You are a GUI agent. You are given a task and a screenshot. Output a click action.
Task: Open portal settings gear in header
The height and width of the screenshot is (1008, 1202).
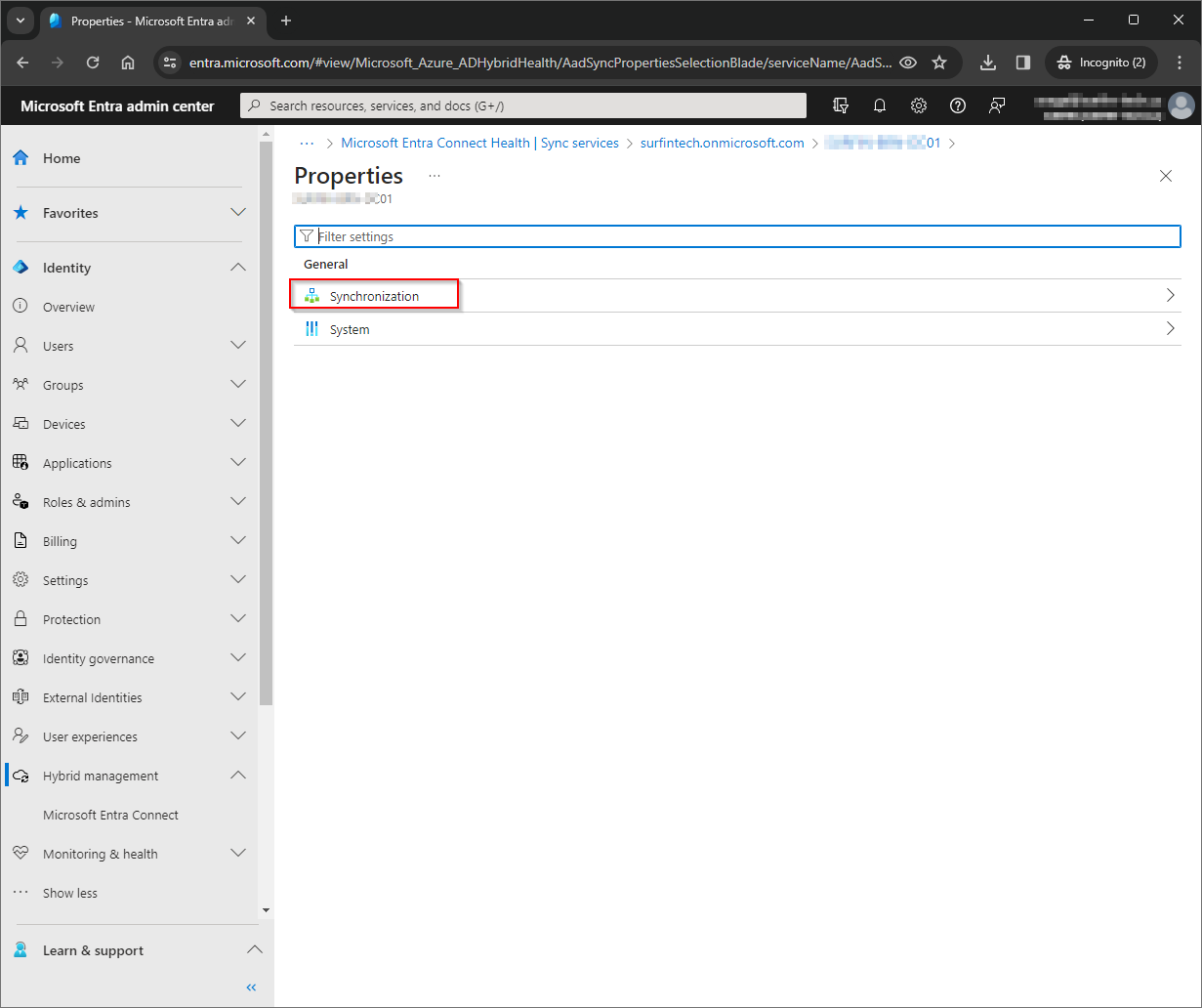(919, 105)
